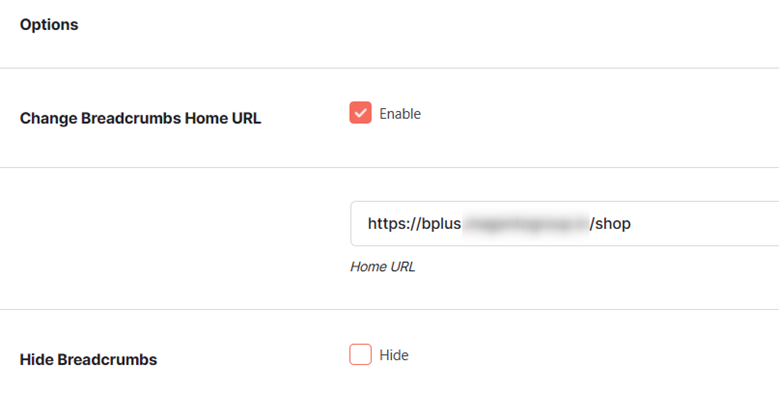Click the word "URL" in the Change Breadcrumbs label
This screenshot has height=393, width=779.
[246, 119]
